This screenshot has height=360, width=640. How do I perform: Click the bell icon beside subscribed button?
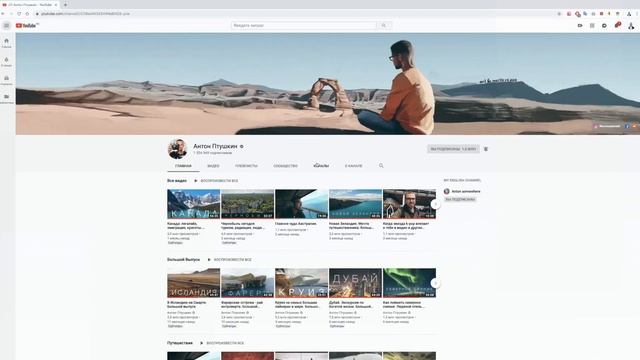486,149
